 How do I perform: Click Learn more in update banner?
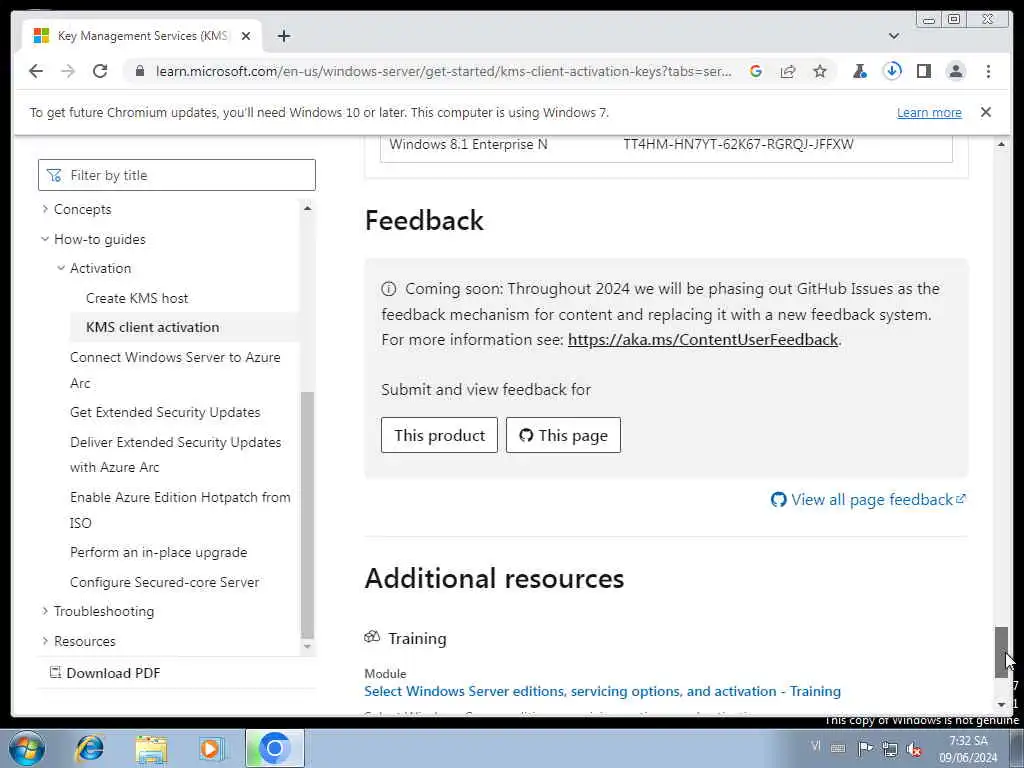929,112
